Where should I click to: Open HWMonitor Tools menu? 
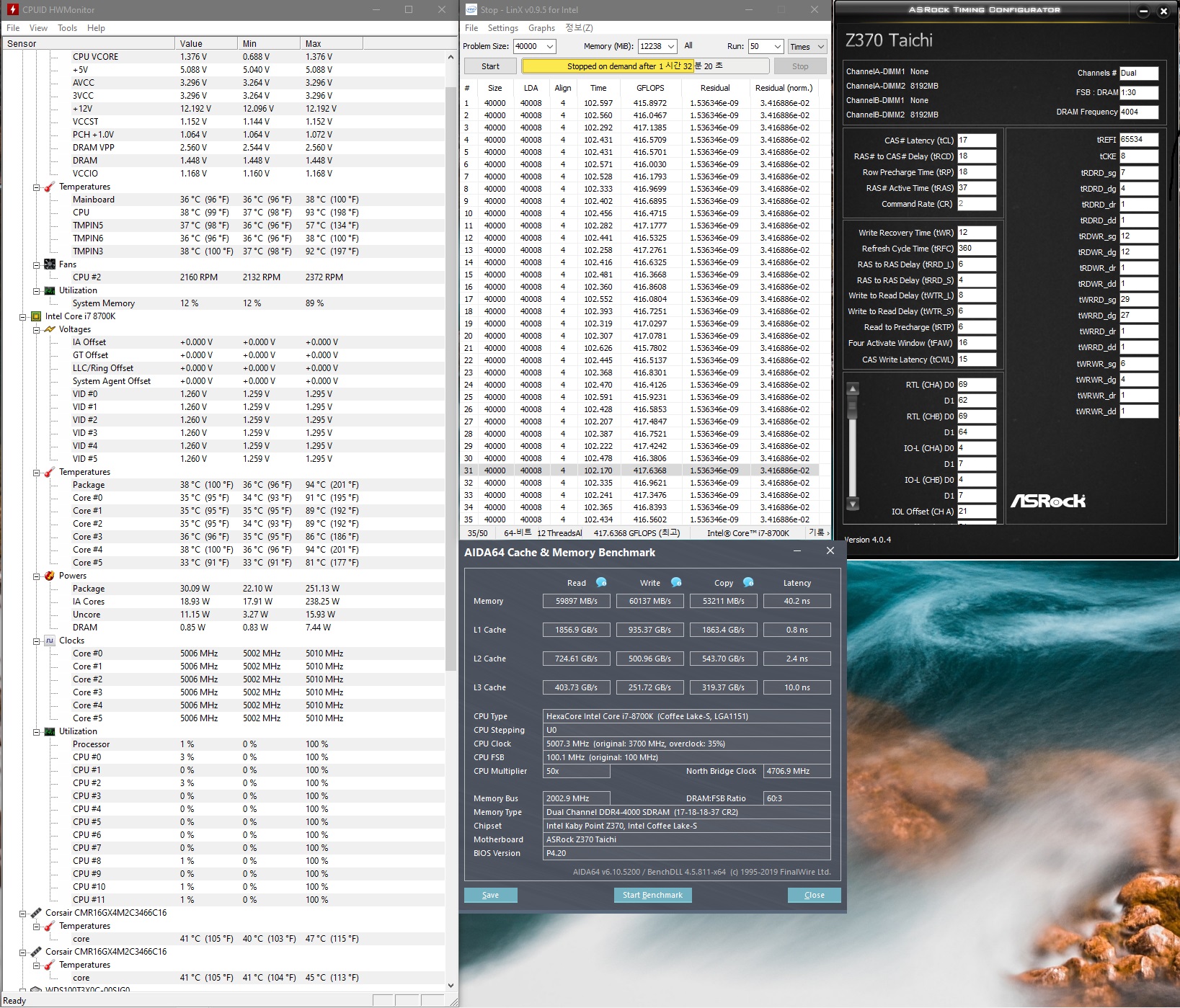(x=67, y=28)
